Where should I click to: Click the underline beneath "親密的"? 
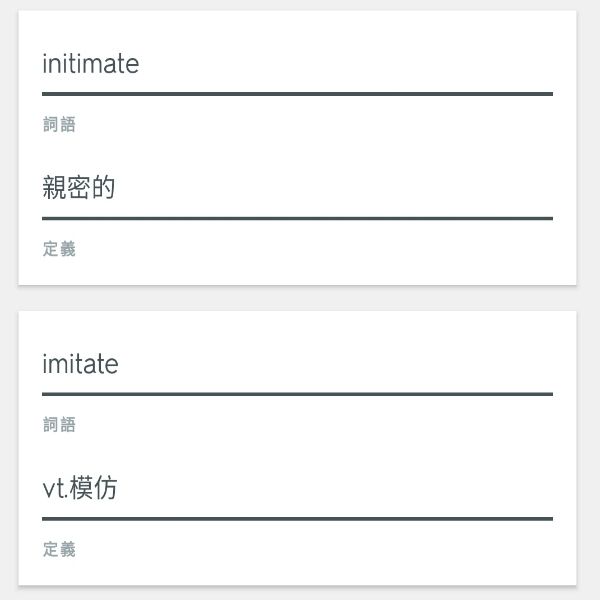point(297,218)
